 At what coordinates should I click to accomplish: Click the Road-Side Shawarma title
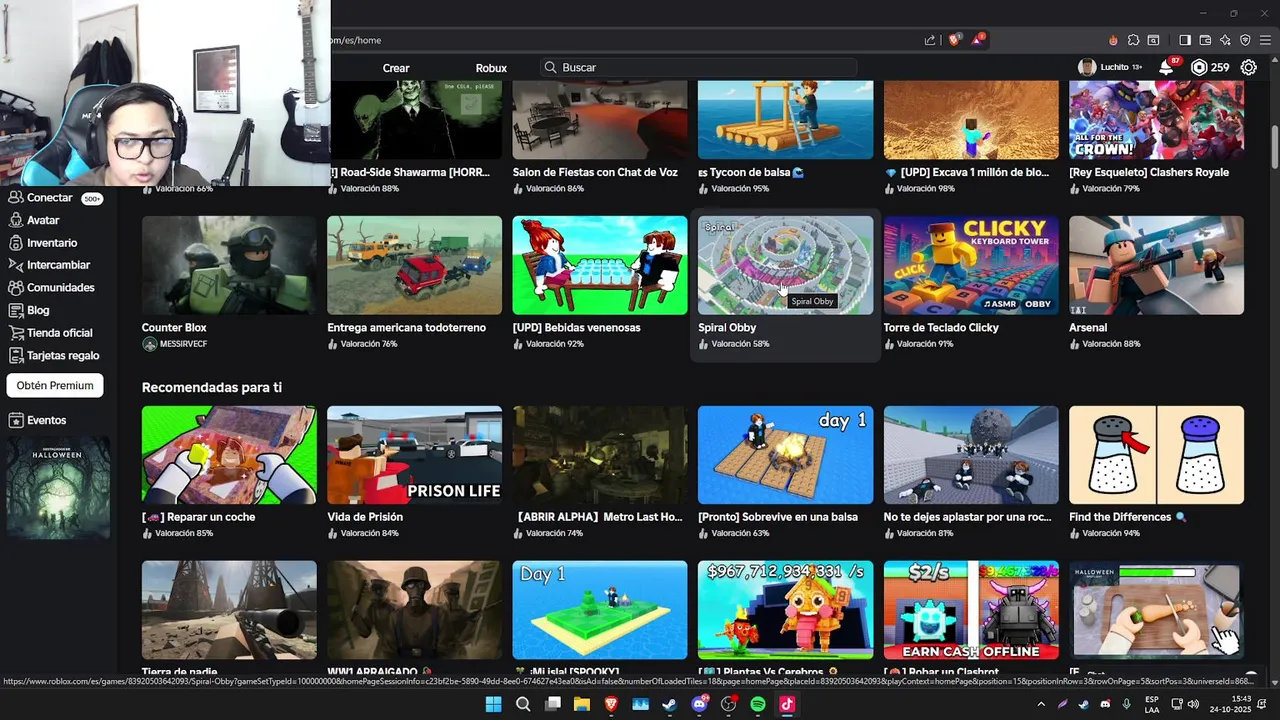(409, 172)
